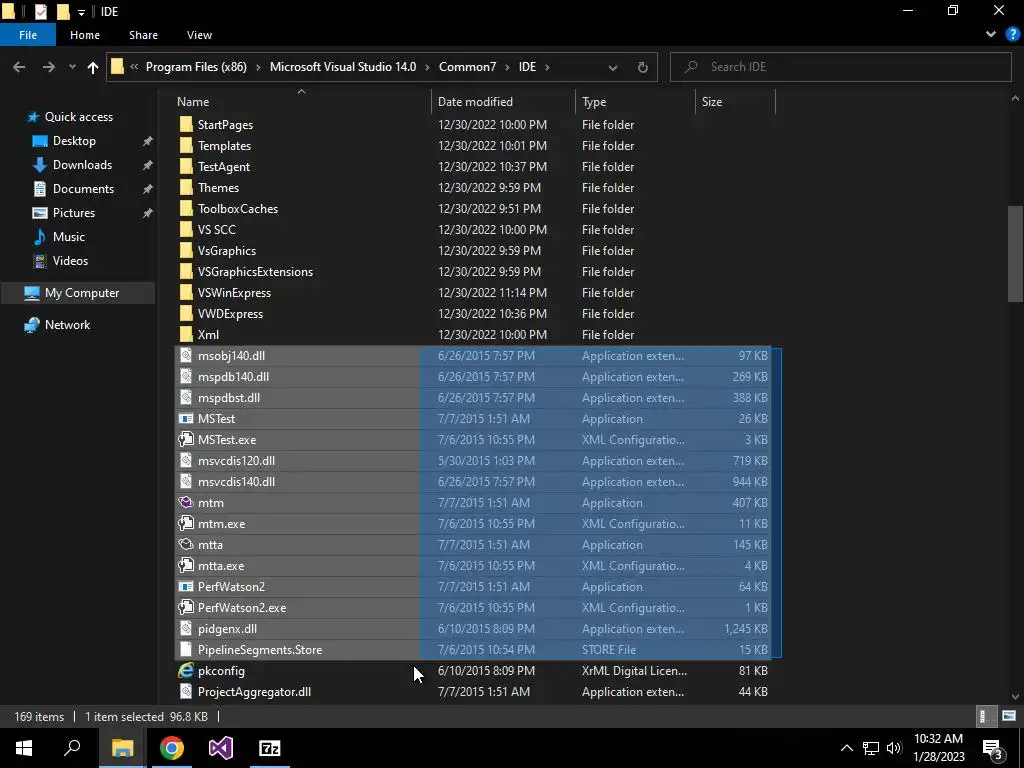Open 7-Zip from the taskbar
Screen dimensions: 1024x768
click(270, 748)
